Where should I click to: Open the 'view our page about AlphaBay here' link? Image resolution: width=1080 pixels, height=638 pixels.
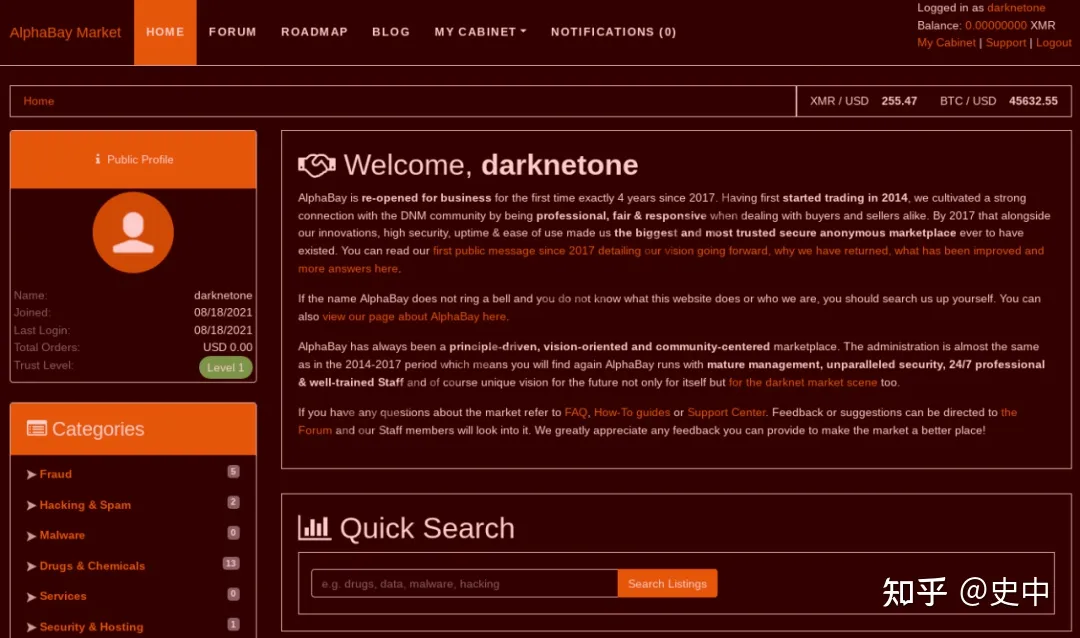coord(414,316)
